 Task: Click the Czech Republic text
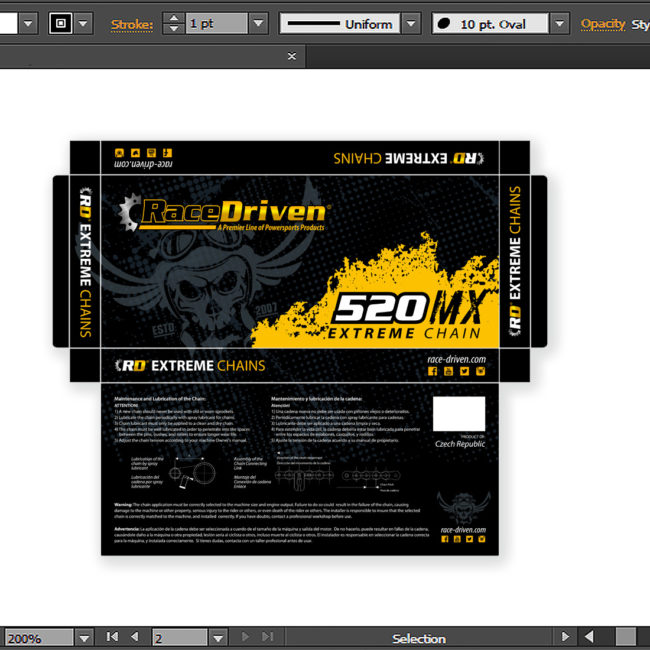(460, 444)
